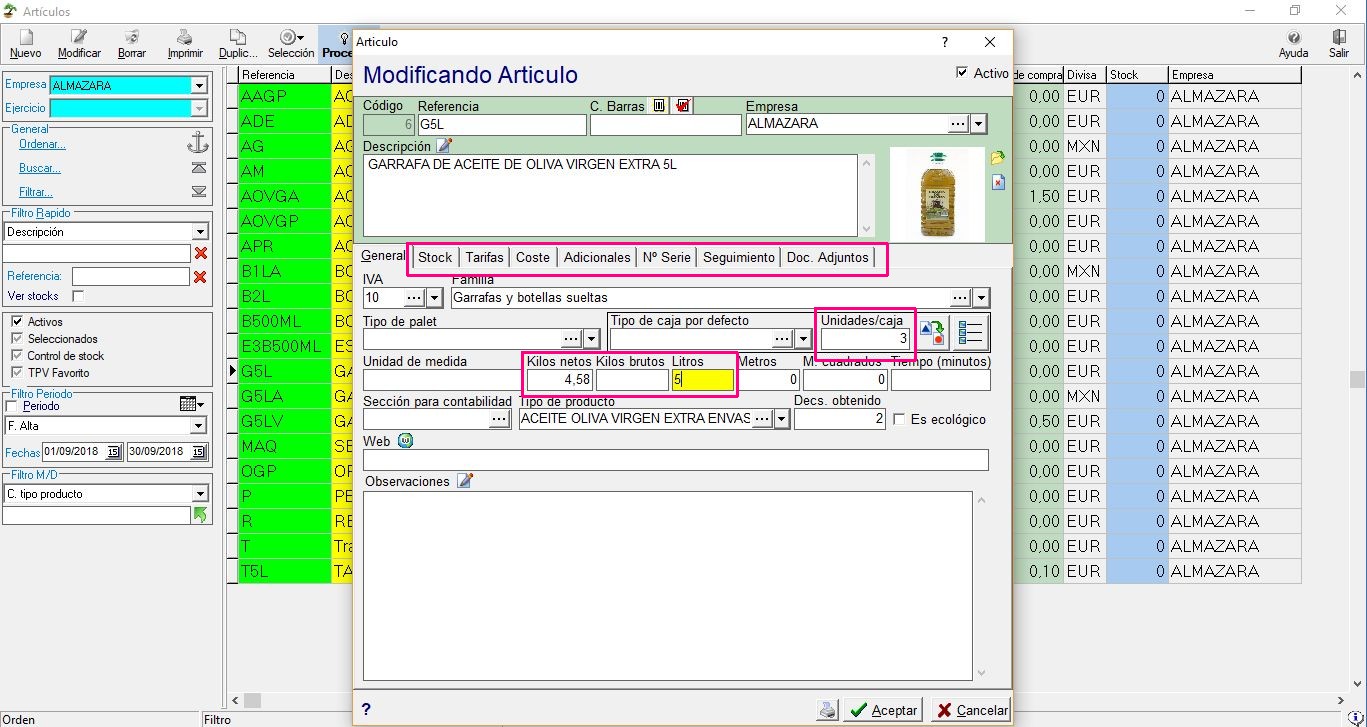
Task: Toggle the TPV Favorito checkbox
Action: click(x=17, y=373)
